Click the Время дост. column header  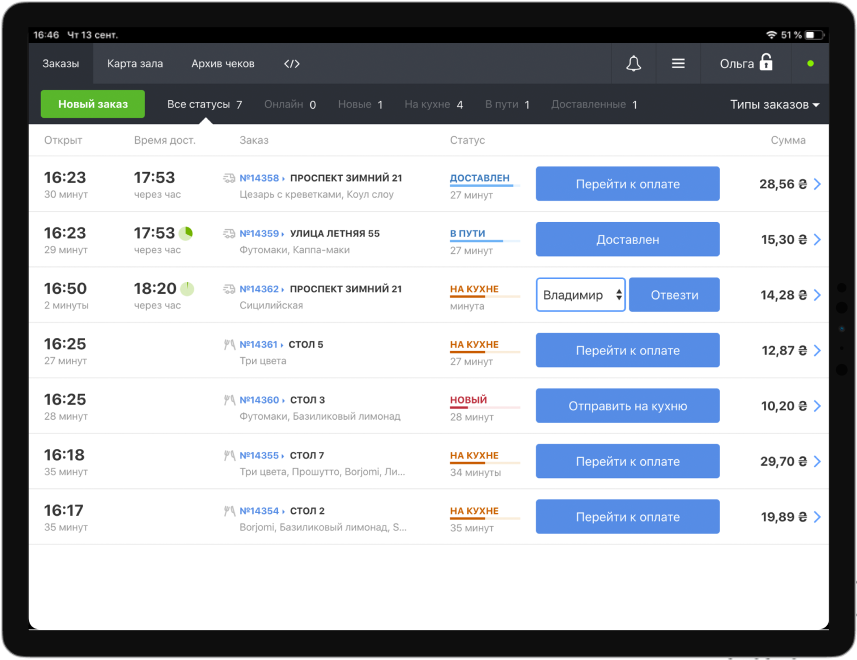coord(165,140)
